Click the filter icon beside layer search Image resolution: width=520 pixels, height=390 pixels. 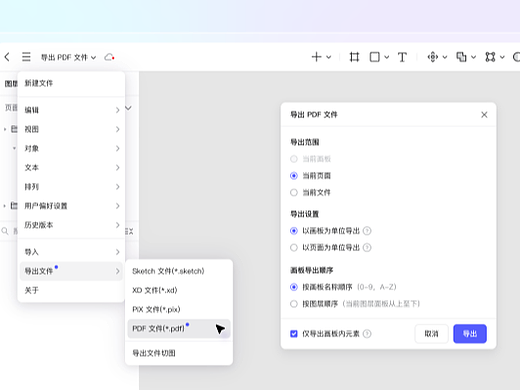pos(129,231)
